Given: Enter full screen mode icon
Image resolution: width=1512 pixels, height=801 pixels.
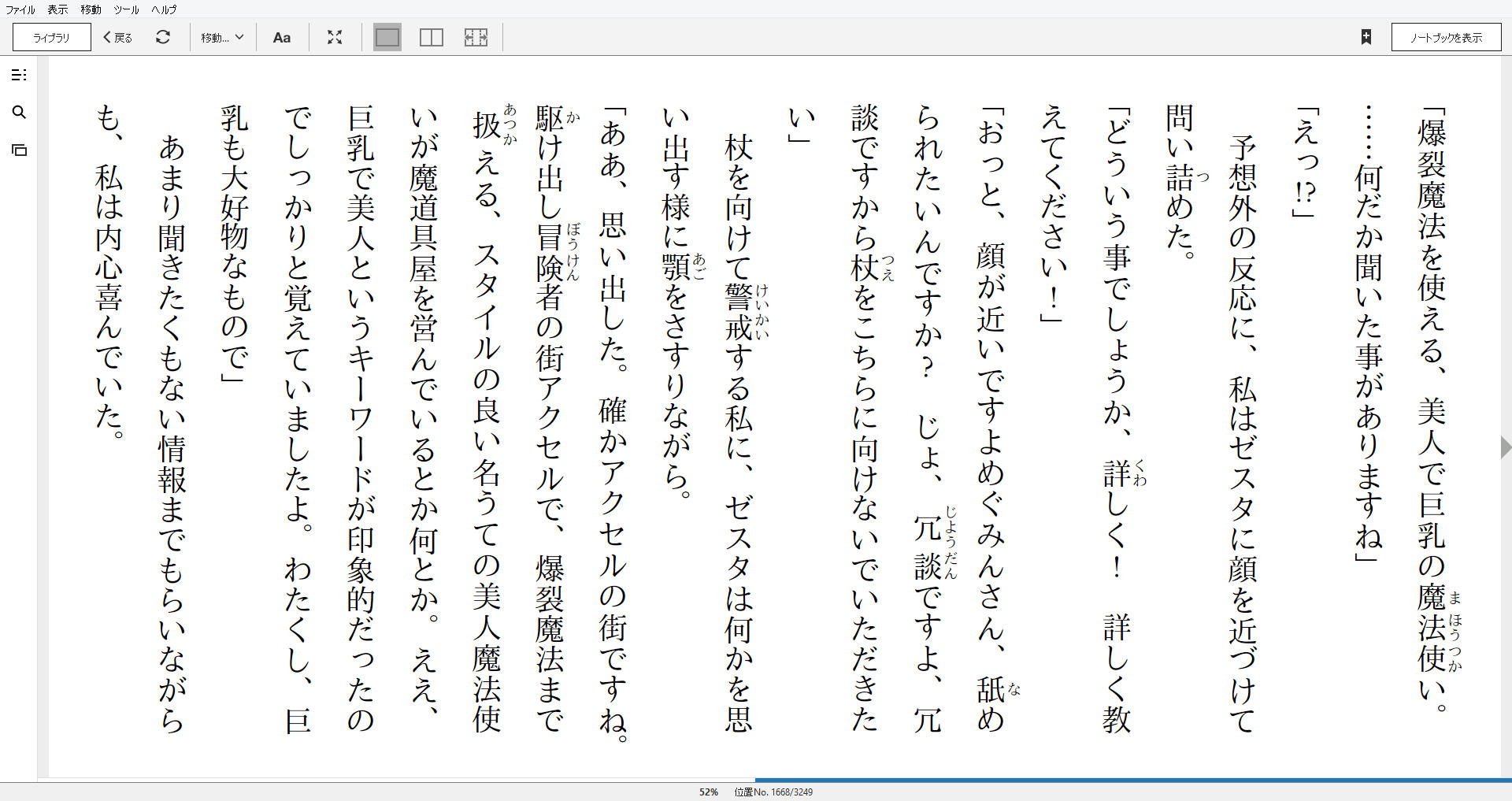Looking at the screenshot, I should [335, 37].
